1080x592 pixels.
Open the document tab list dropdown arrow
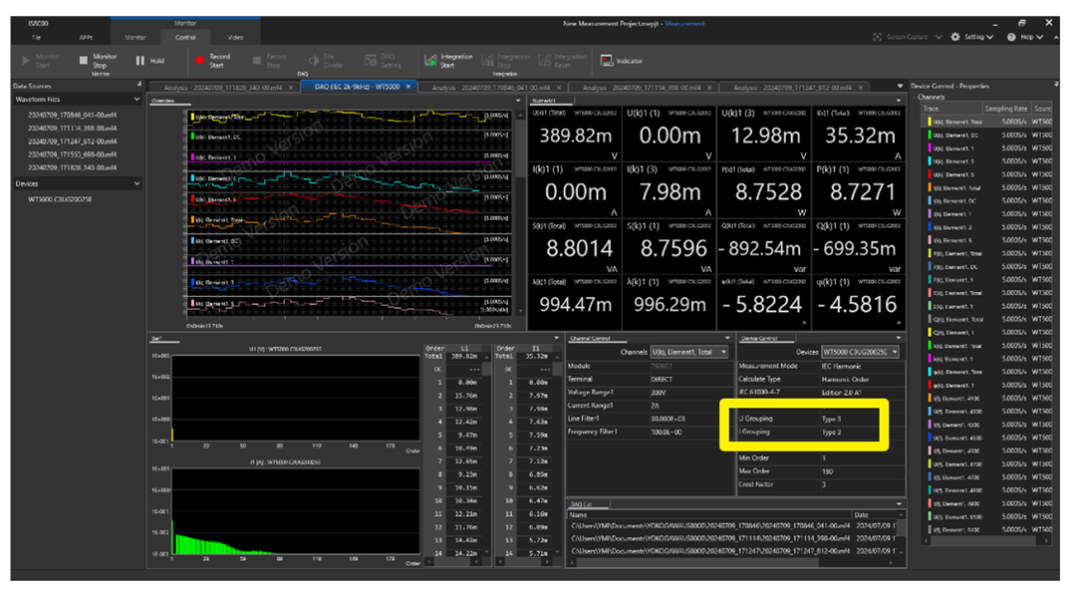pos(900,86)
